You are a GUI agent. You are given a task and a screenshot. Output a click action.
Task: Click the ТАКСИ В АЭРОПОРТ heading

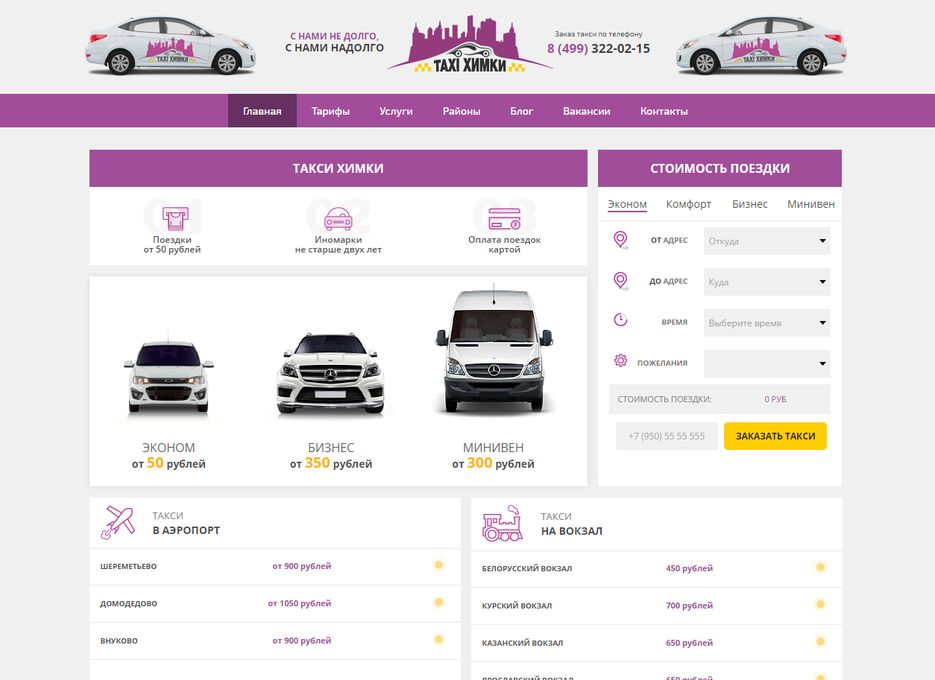pos(186,523)
